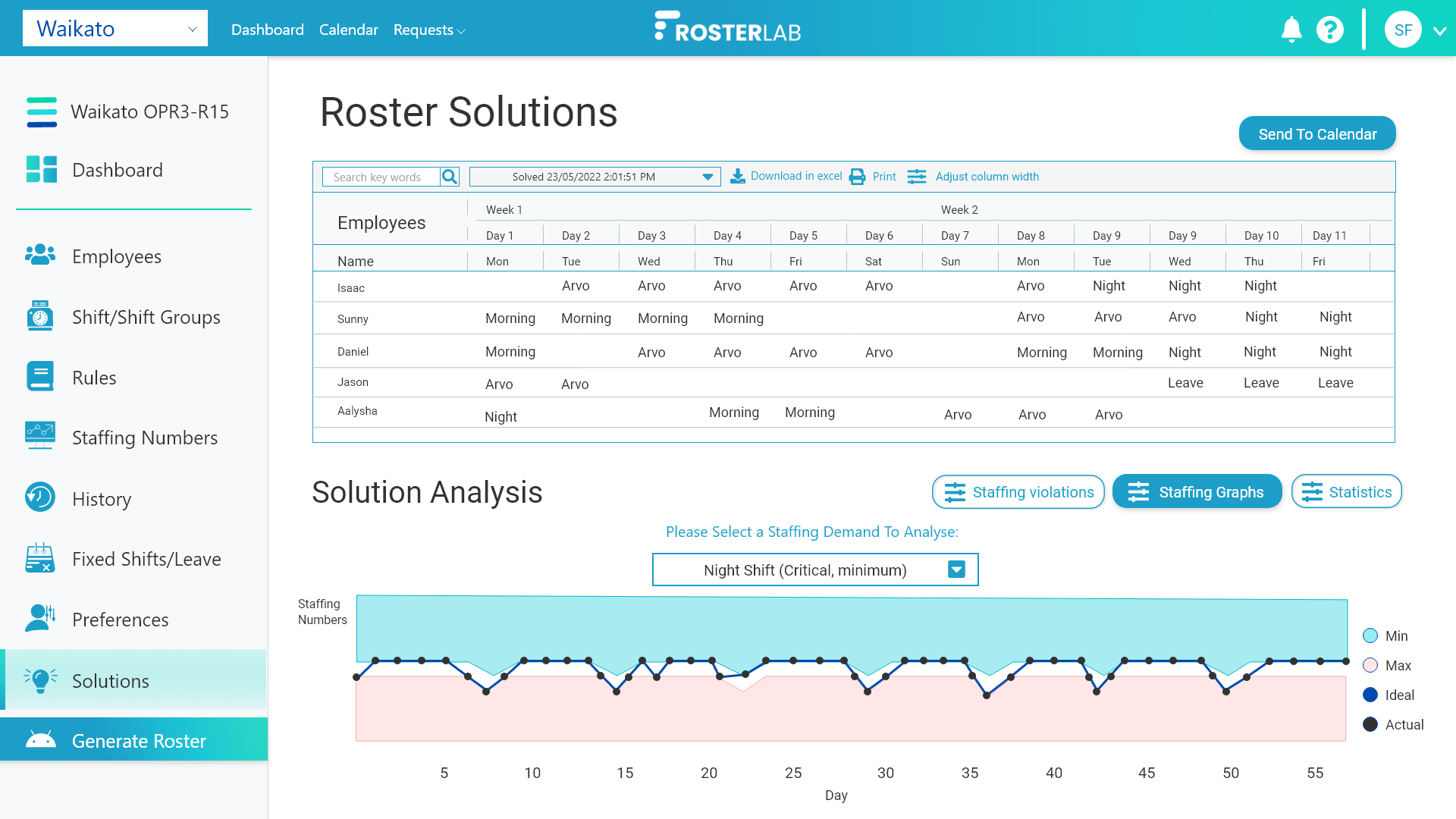Click the Print icon
The width and height of the screenshot is (1456, 819).
click(857, 177)
